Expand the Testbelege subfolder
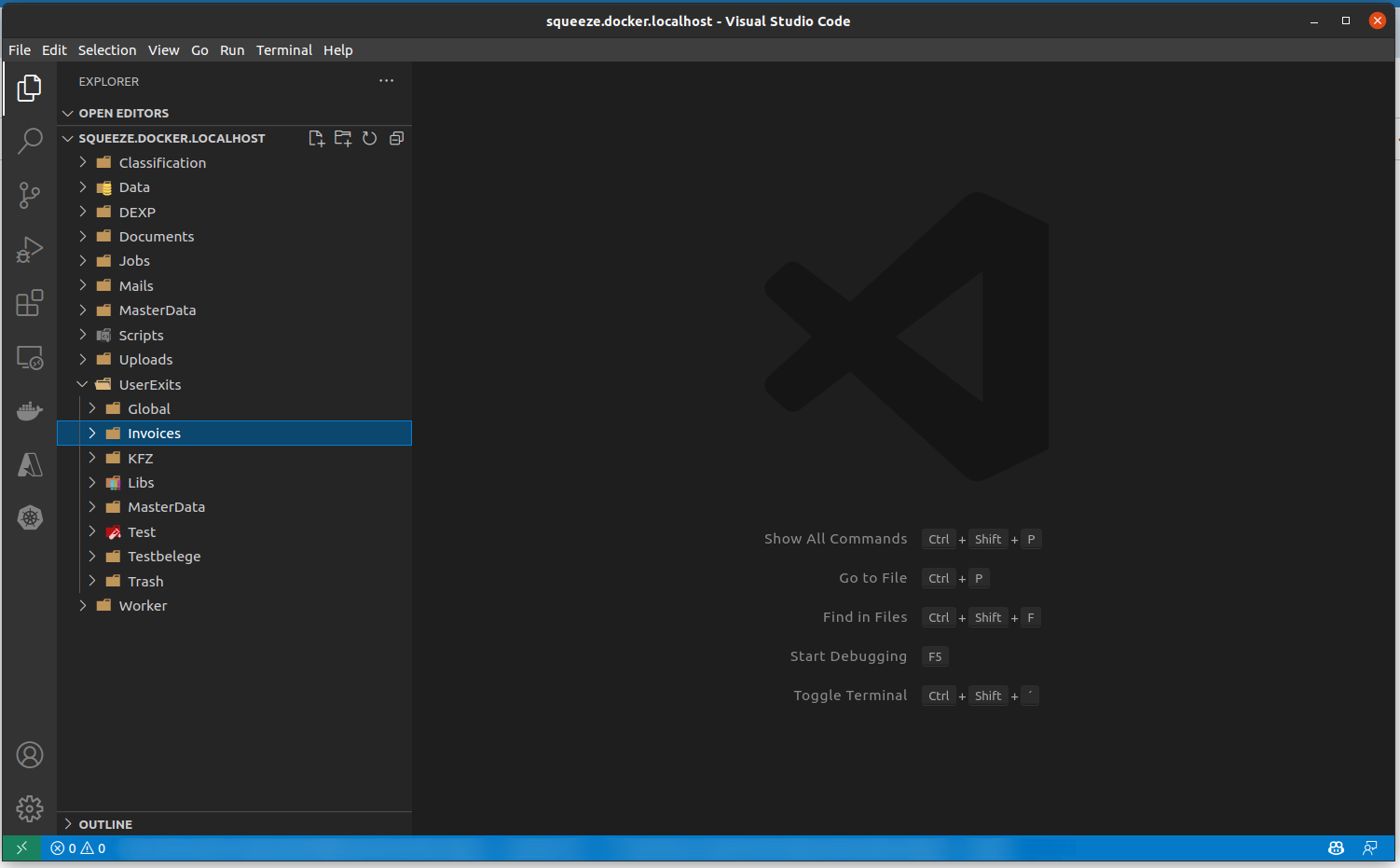Image resolution: width=1400 pixels, height=868 pixels. [x=235, y=557]
